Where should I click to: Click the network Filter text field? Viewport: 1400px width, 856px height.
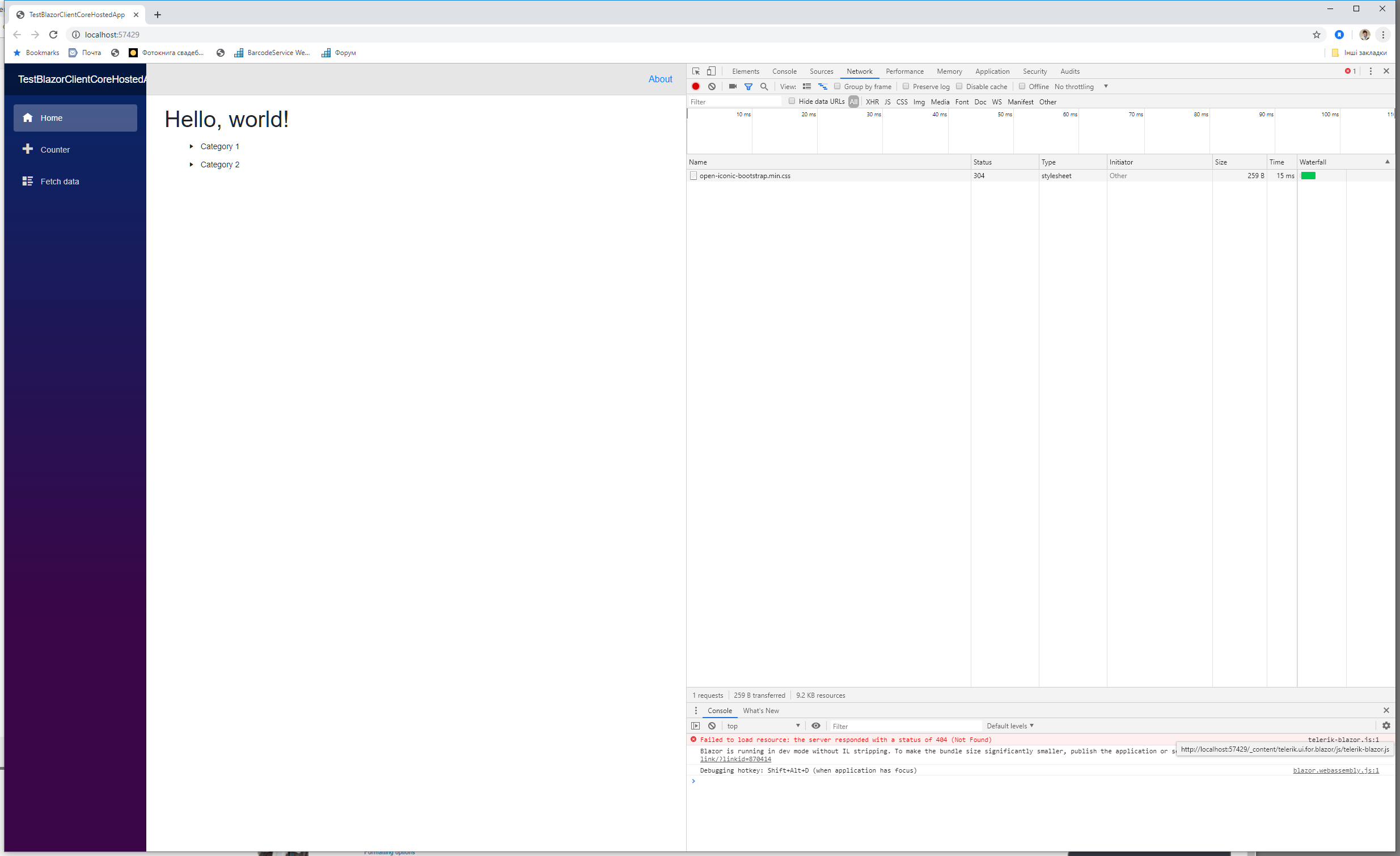[x=734, y=102]
